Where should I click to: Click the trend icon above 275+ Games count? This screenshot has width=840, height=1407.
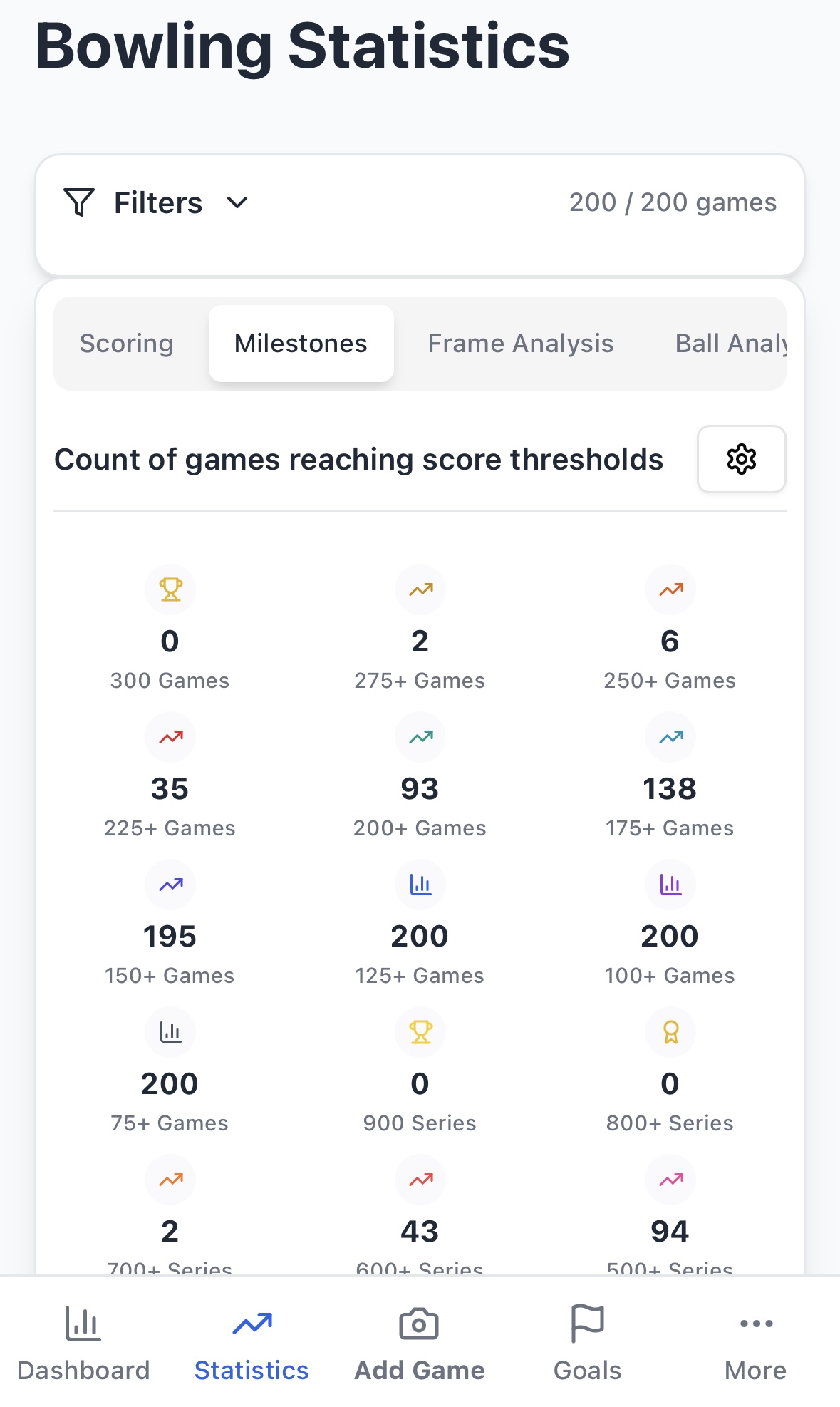click(420, 589)
